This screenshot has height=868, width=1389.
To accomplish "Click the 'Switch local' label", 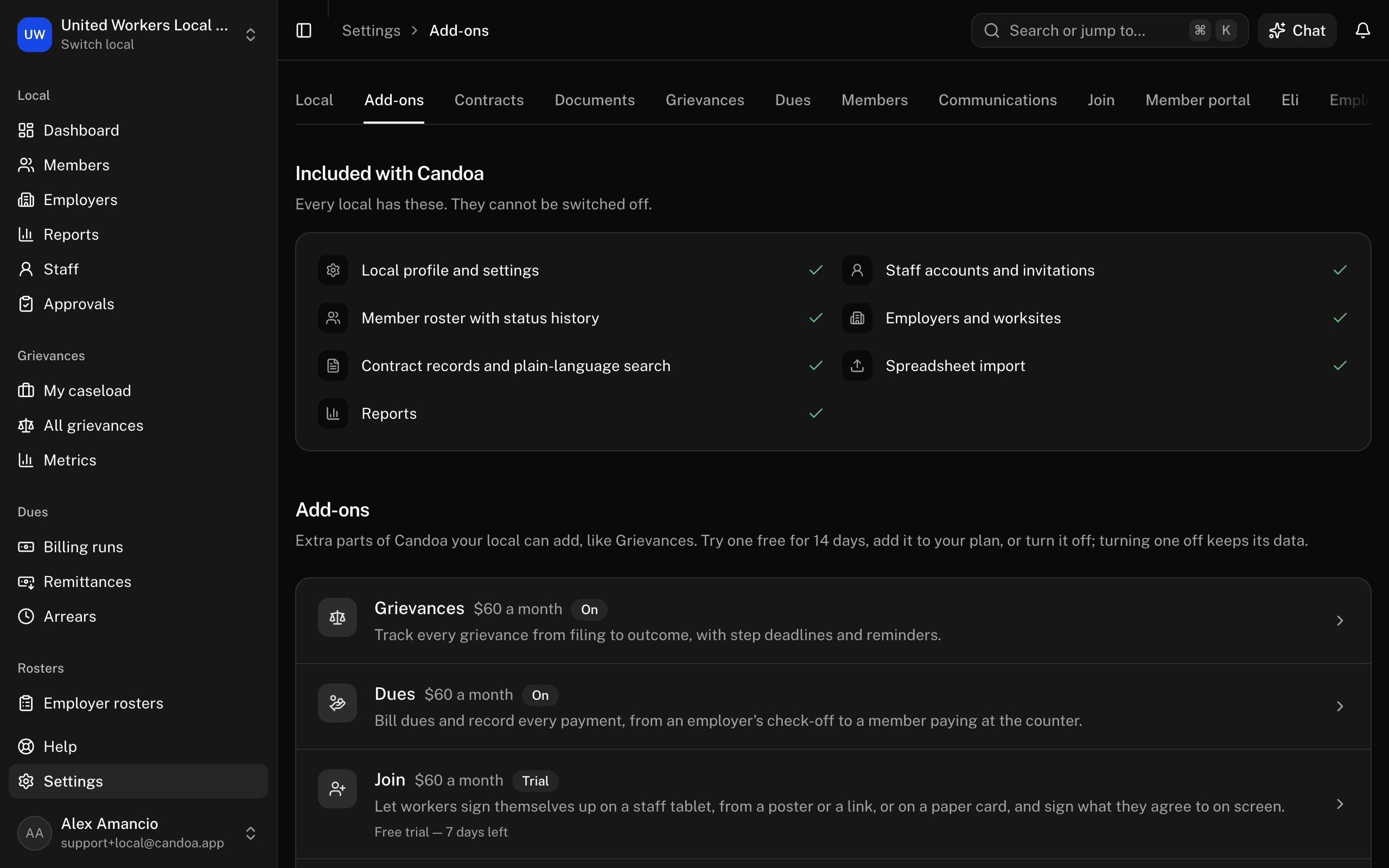I will tap(98, 44).
